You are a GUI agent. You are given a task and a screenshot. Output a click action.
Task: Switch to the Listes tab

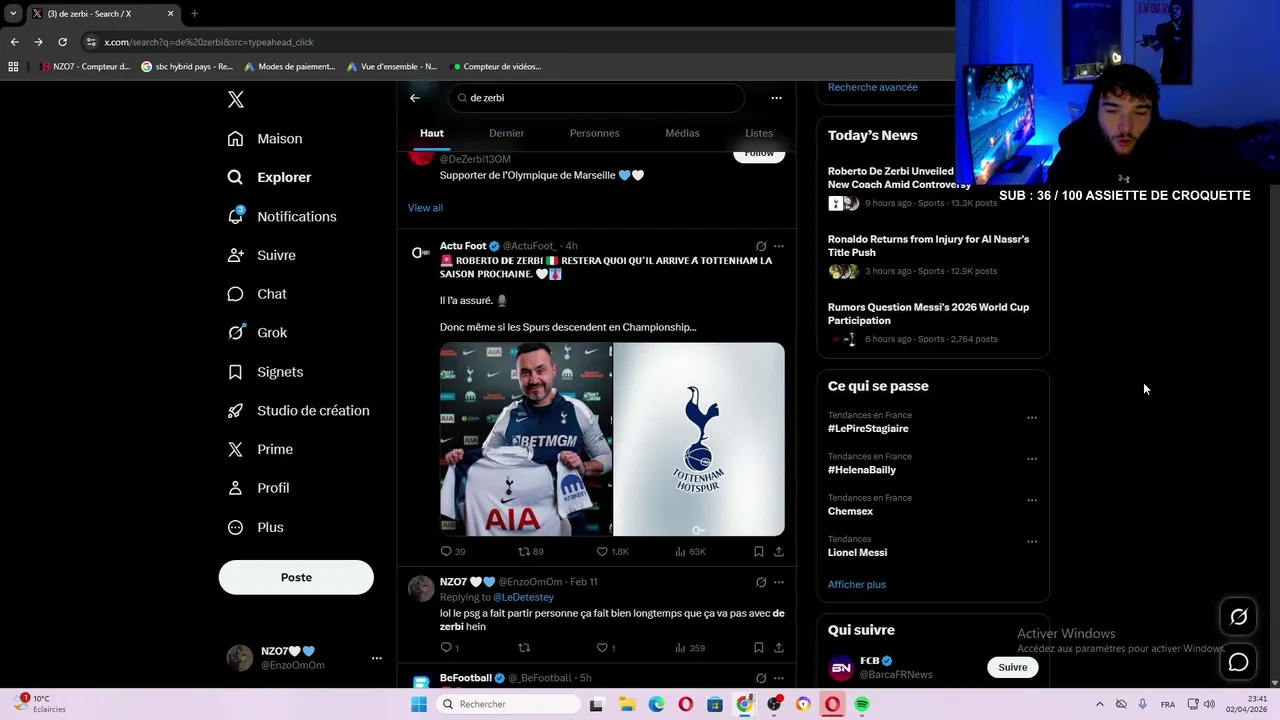pyautogui.click(x=759, y=133)
